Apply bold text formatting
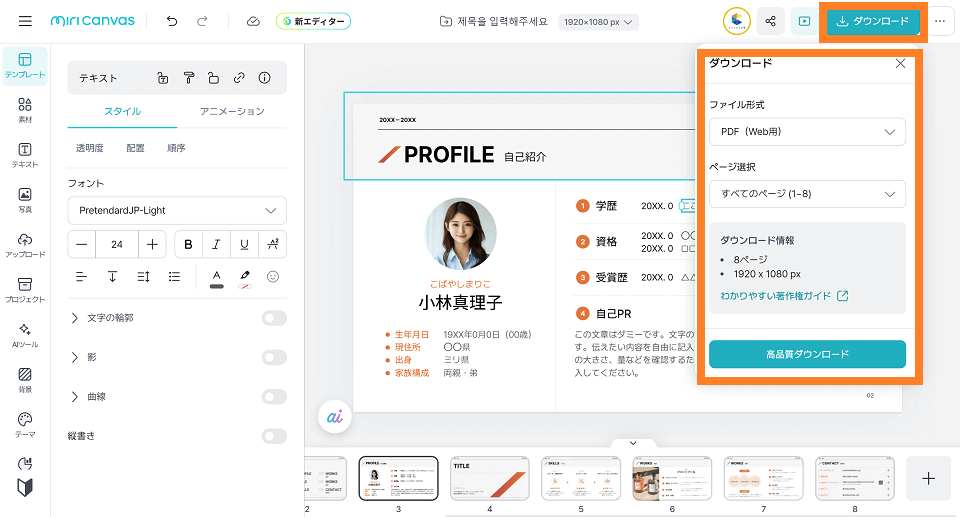 [188, 244]
